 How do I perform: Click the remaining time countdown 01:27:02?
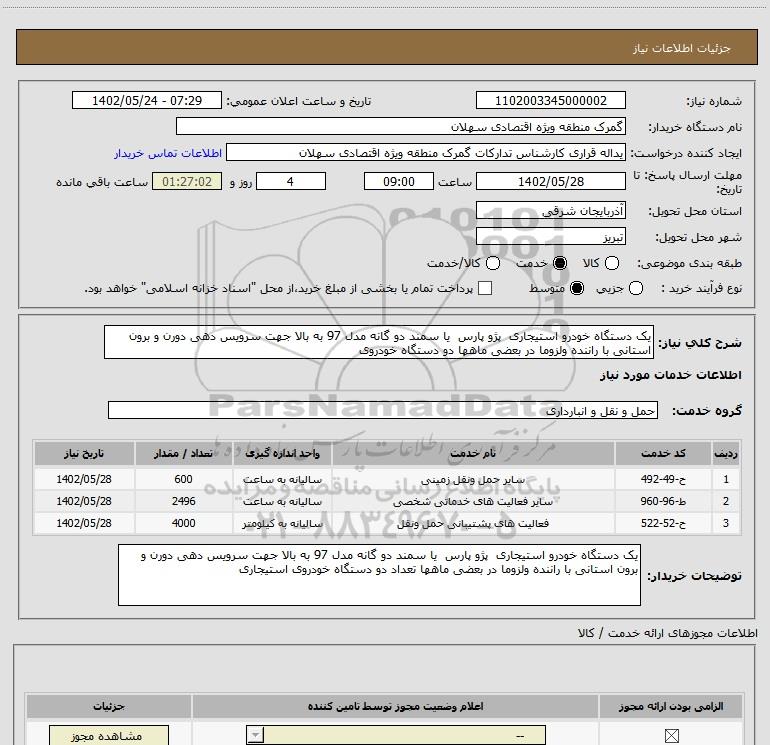[187, 181]
